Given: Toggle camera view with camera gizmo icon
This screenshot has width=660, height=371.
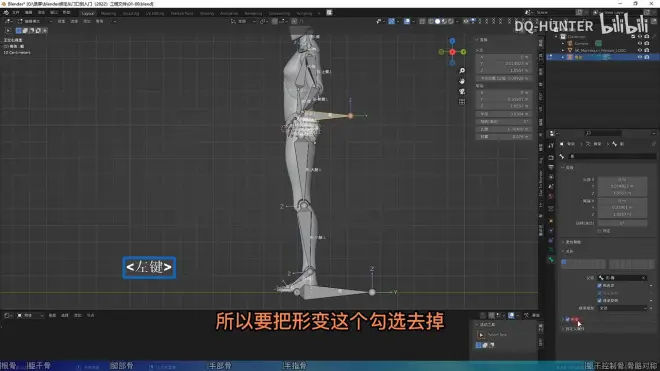Looking at the screenshot, I should 462,91.
